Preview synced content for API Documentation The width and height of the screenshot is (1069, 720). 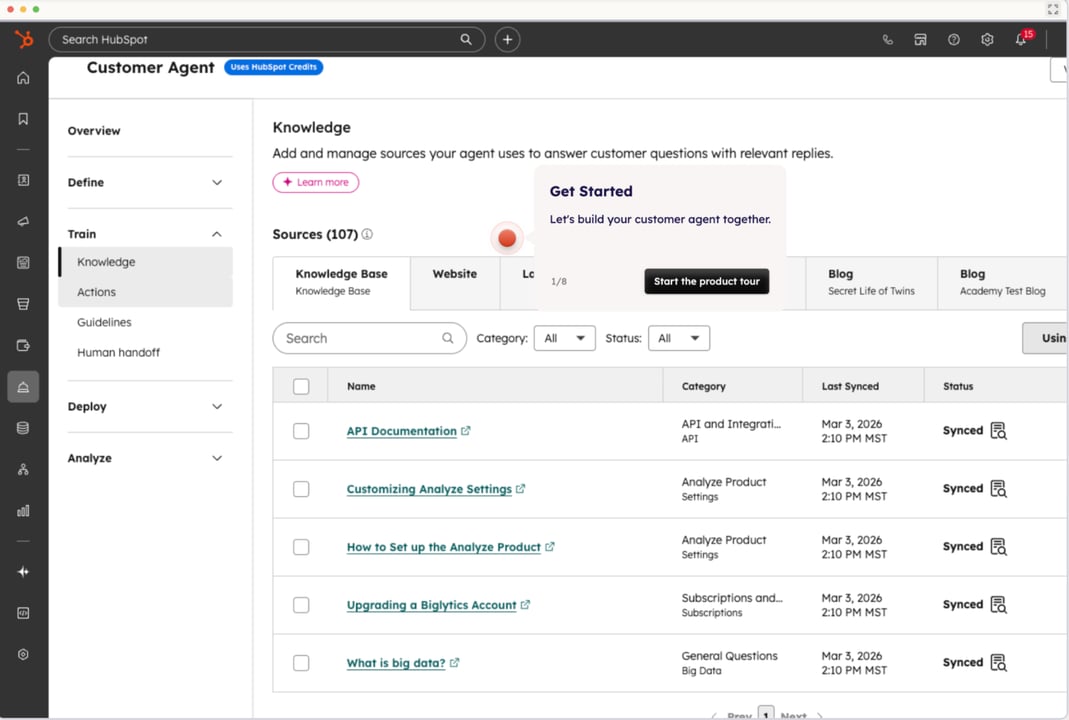tap(999, 431)
